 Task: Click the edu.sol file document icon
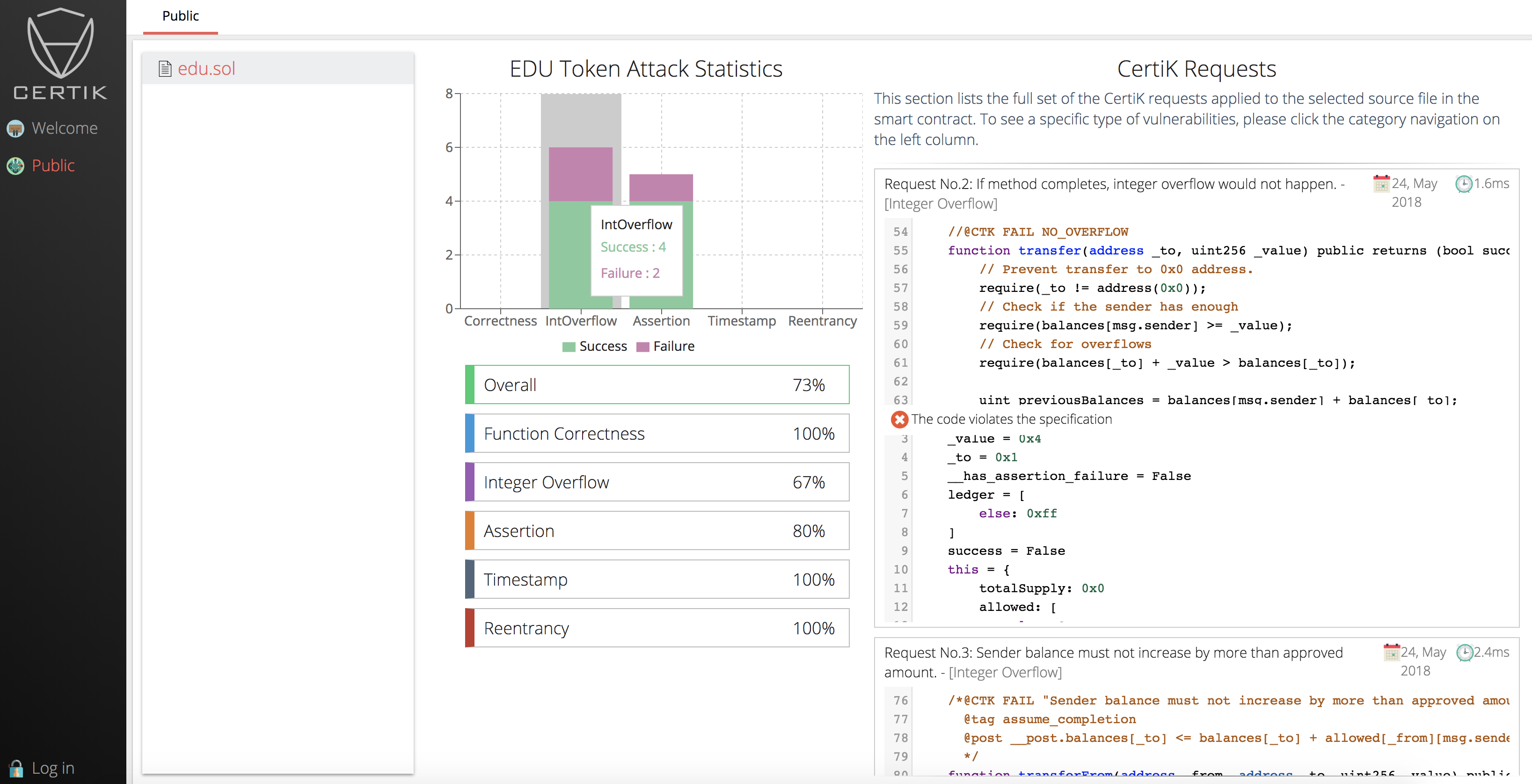coord(165,69)
